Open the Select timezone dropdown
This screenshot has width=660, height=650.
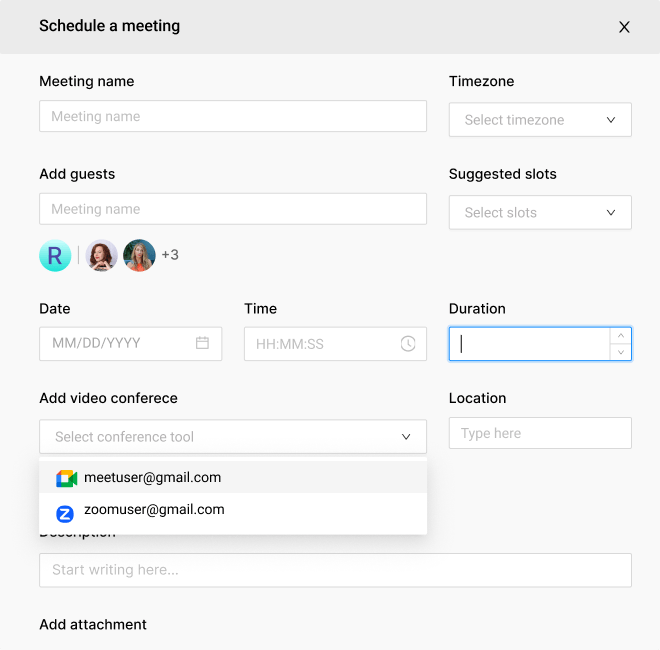[540, 120]
